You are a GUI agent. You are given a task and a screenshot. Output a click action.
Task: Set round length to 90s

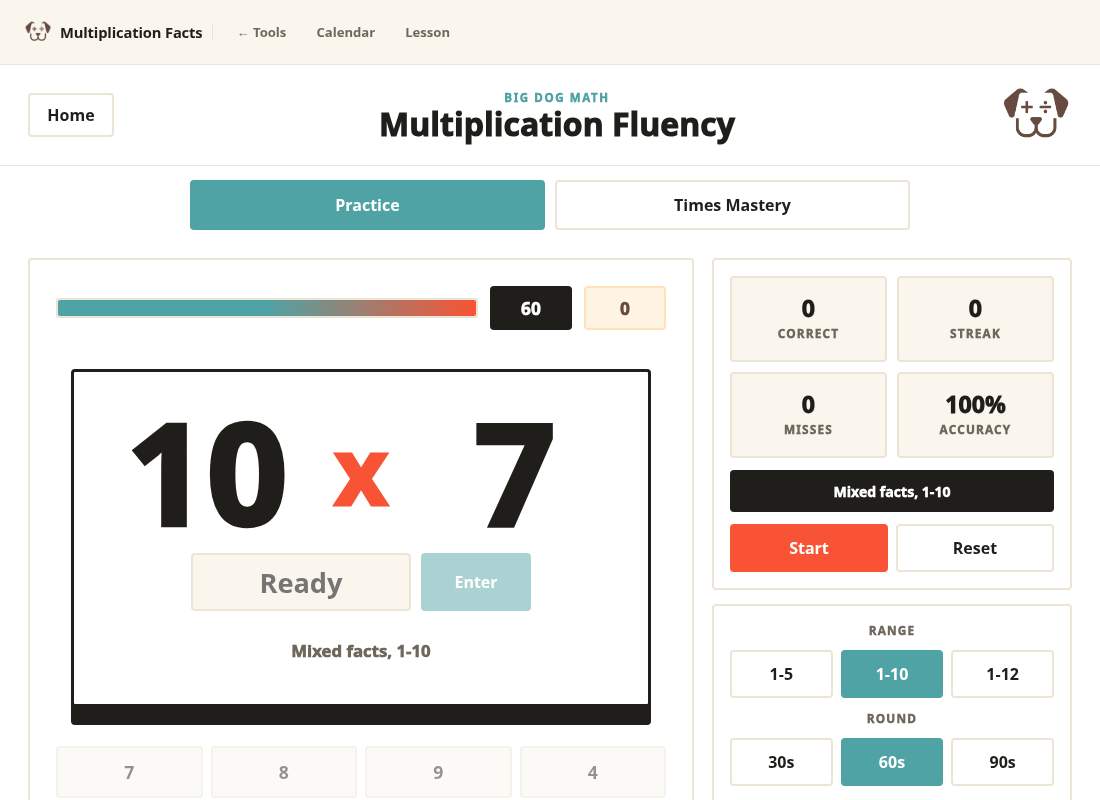pos(1002,761)
